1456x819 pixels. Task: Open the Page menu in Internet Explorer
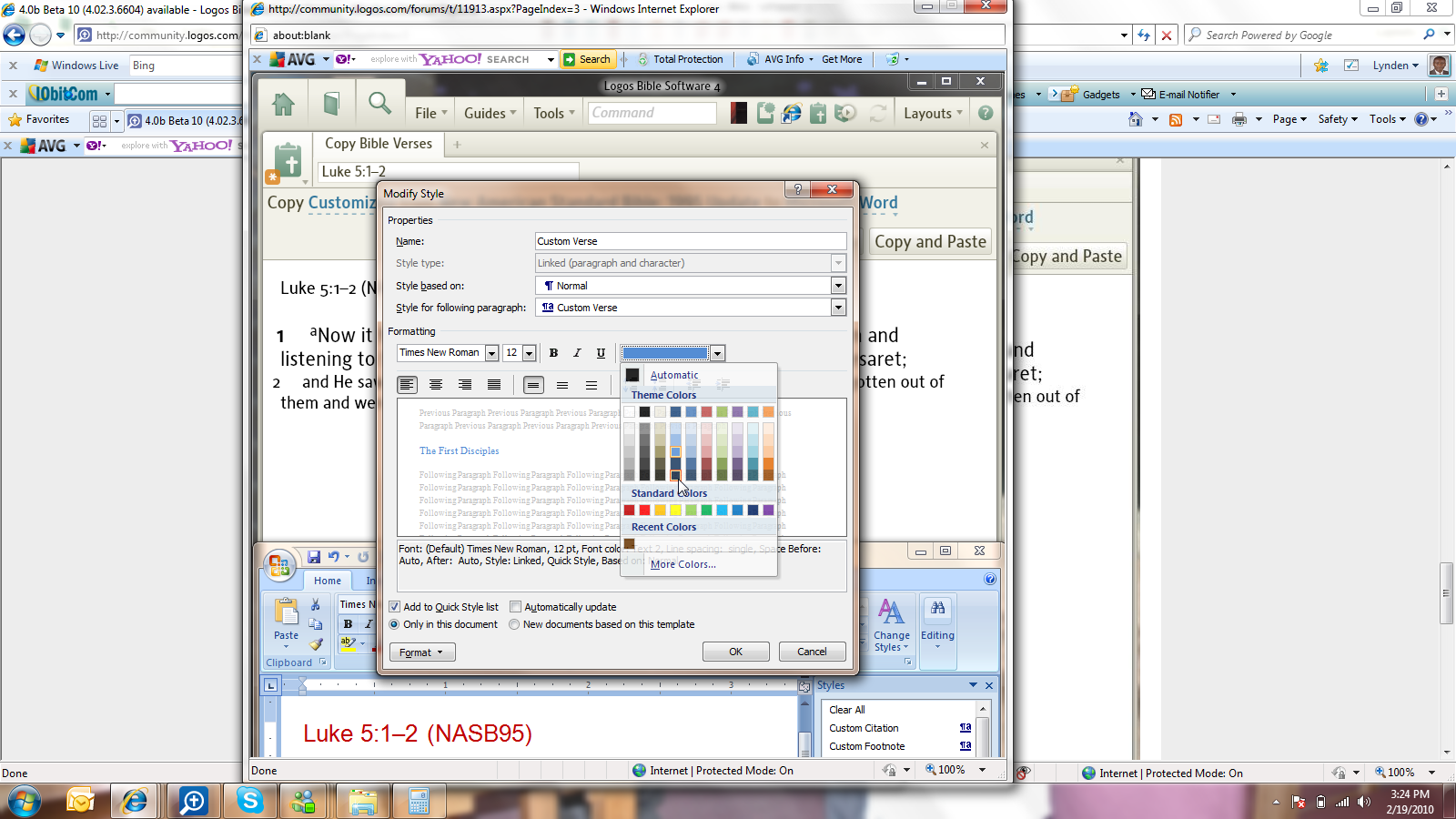pyautogui.click(x=1289, y=119)
